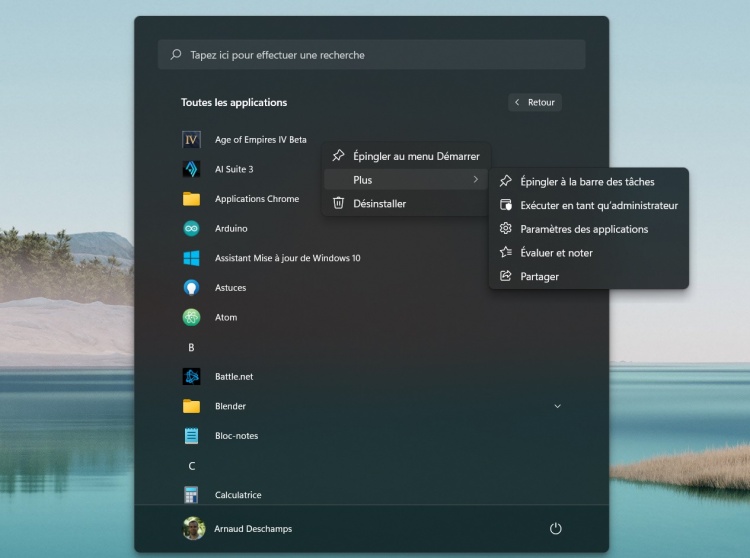Click the Battle.net app name
750x558 pixels.
tap(234, 377)
